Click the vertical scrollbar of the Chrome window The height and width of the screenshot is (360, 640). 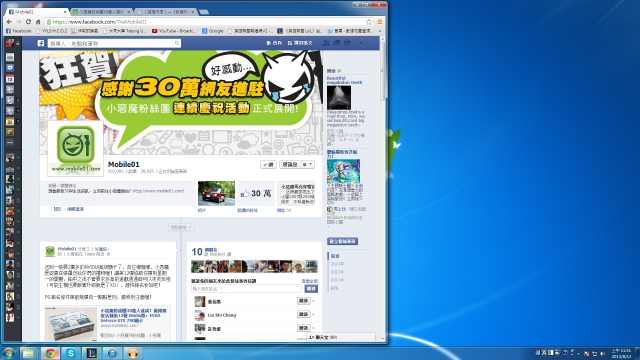pos(382,188)
